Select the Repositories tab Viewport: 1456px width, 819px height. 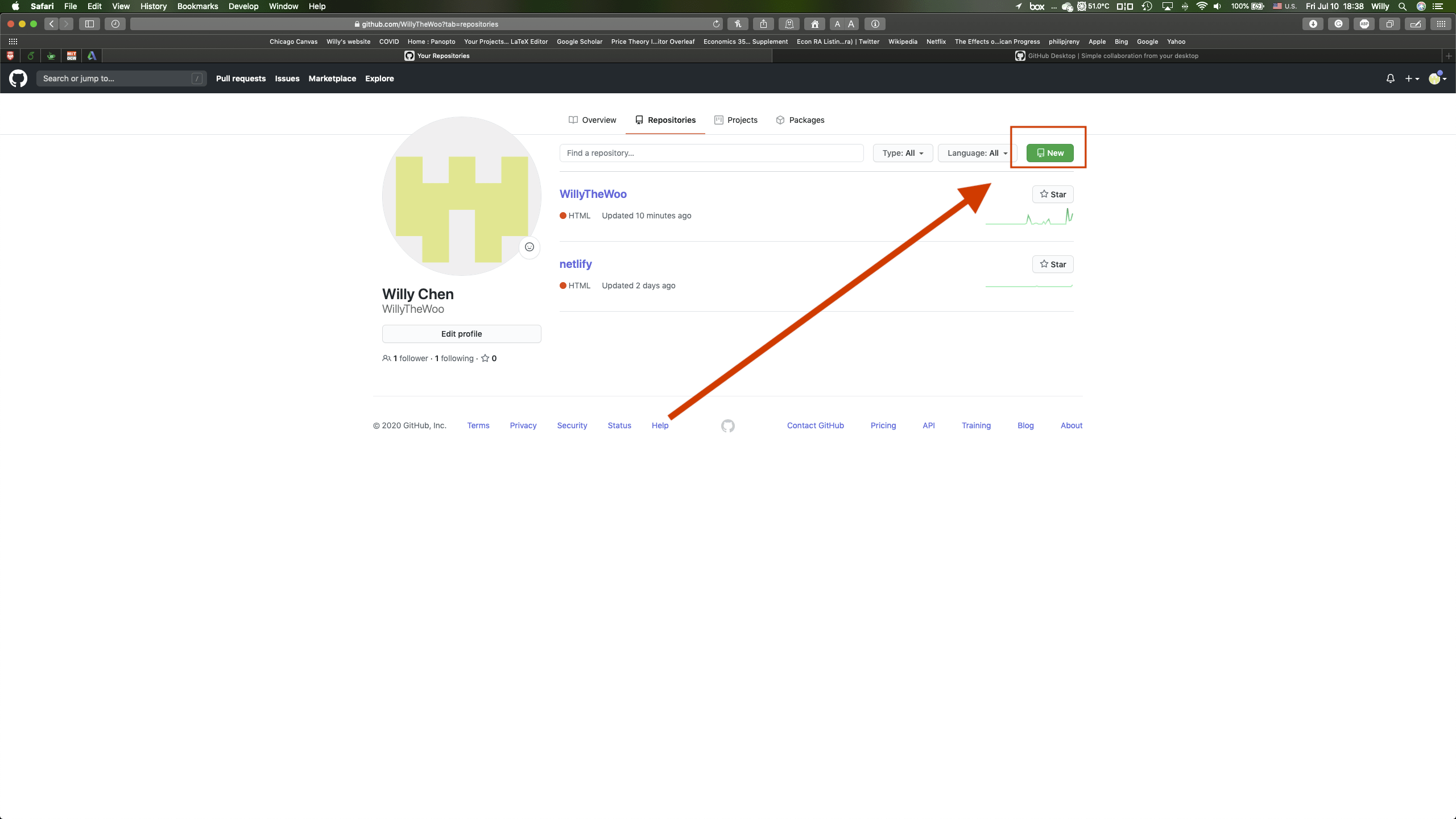pyautogui.click(x=665, y=120)
